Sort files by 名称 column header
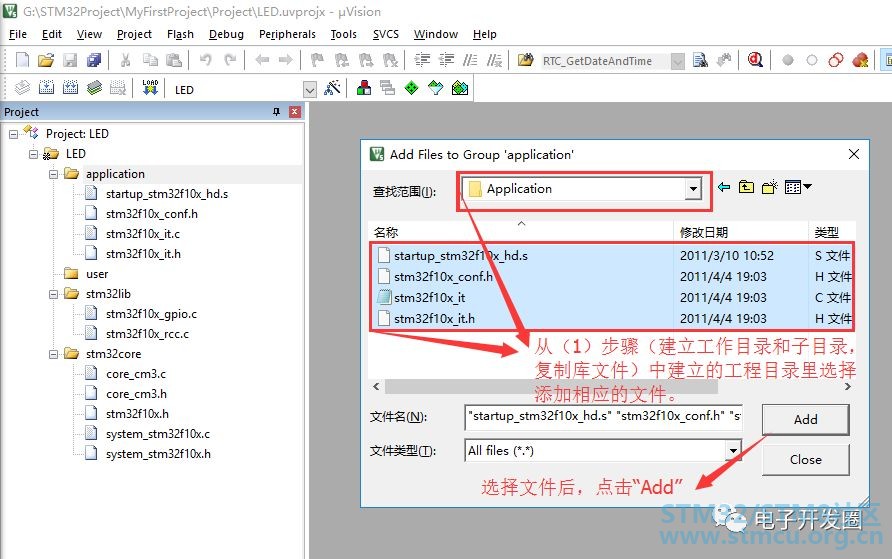The height and width of the screenshot is (559, 892). tap(521, 231)
